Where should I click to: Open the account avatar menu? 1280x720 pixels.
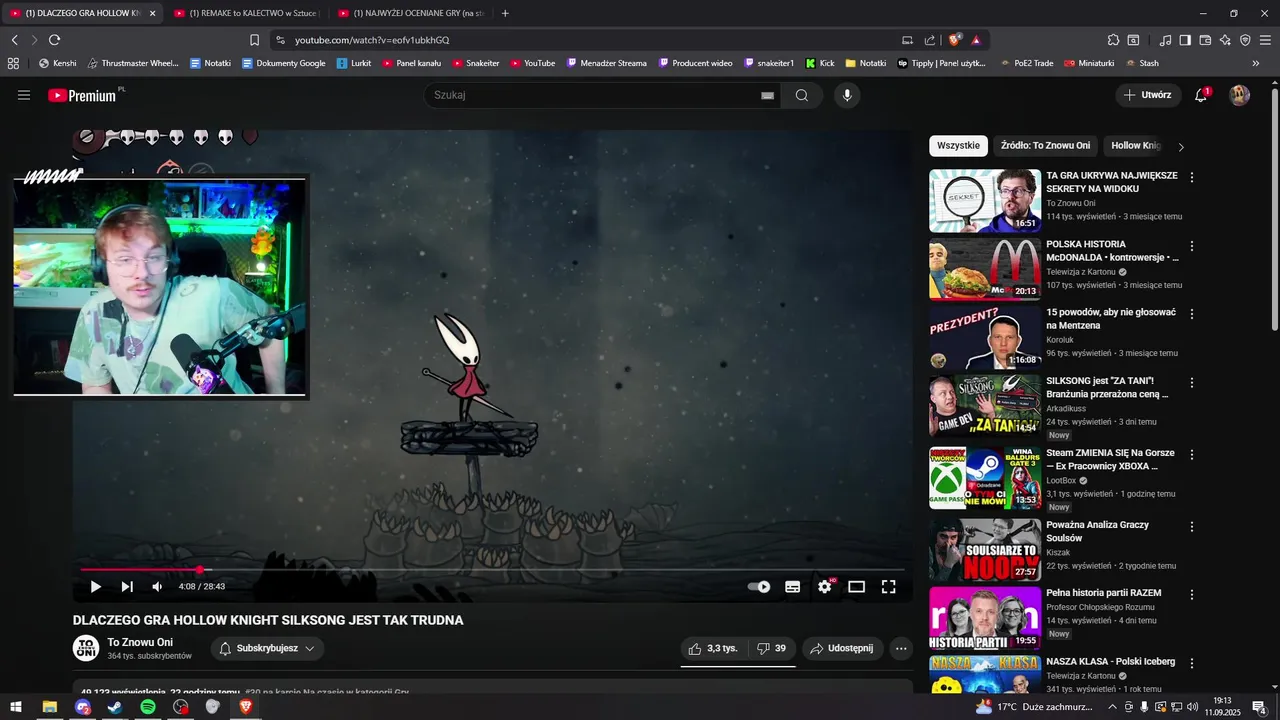[x=1239, y=95]
